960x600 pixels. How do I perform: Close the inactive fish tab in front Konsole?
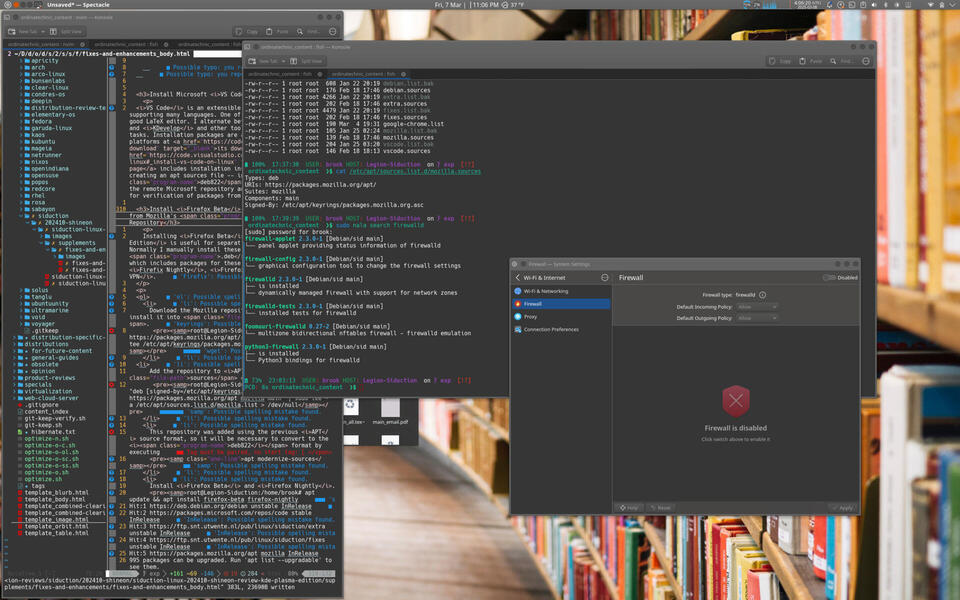(x=320, y=74)
